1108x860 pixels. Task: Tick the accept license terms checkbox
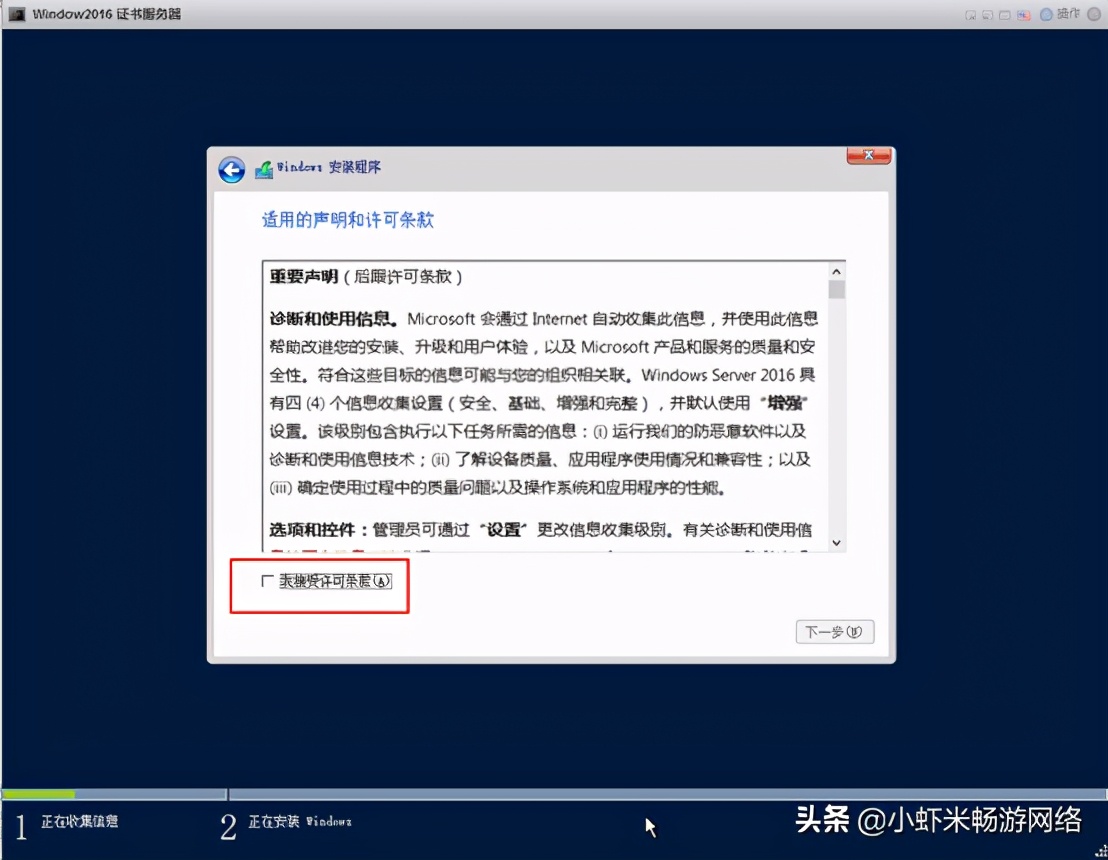tap(267, 581)
